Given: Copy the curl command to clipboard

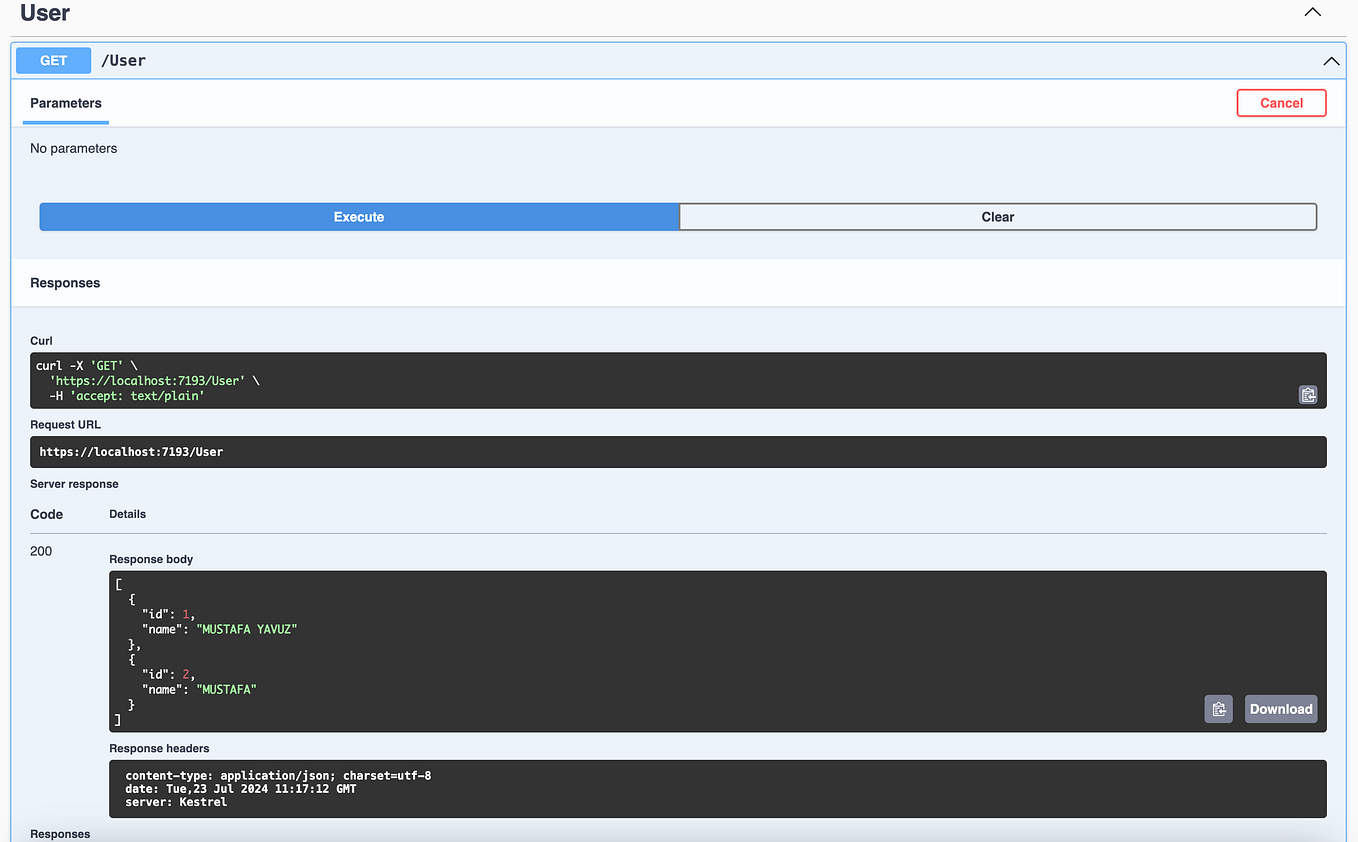Looking at the screenshot, I should click(x=1308, y=394).
